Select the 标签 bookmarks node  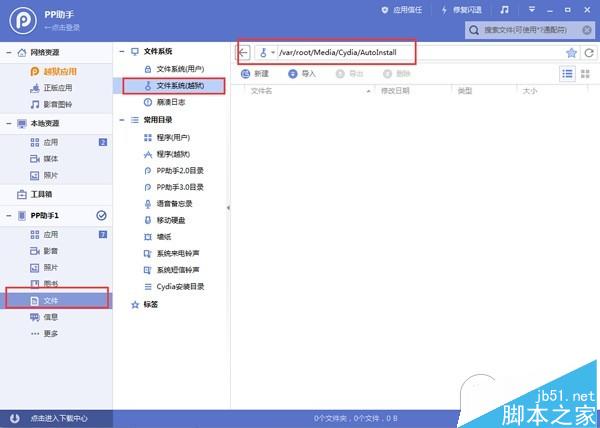[144, 304]
